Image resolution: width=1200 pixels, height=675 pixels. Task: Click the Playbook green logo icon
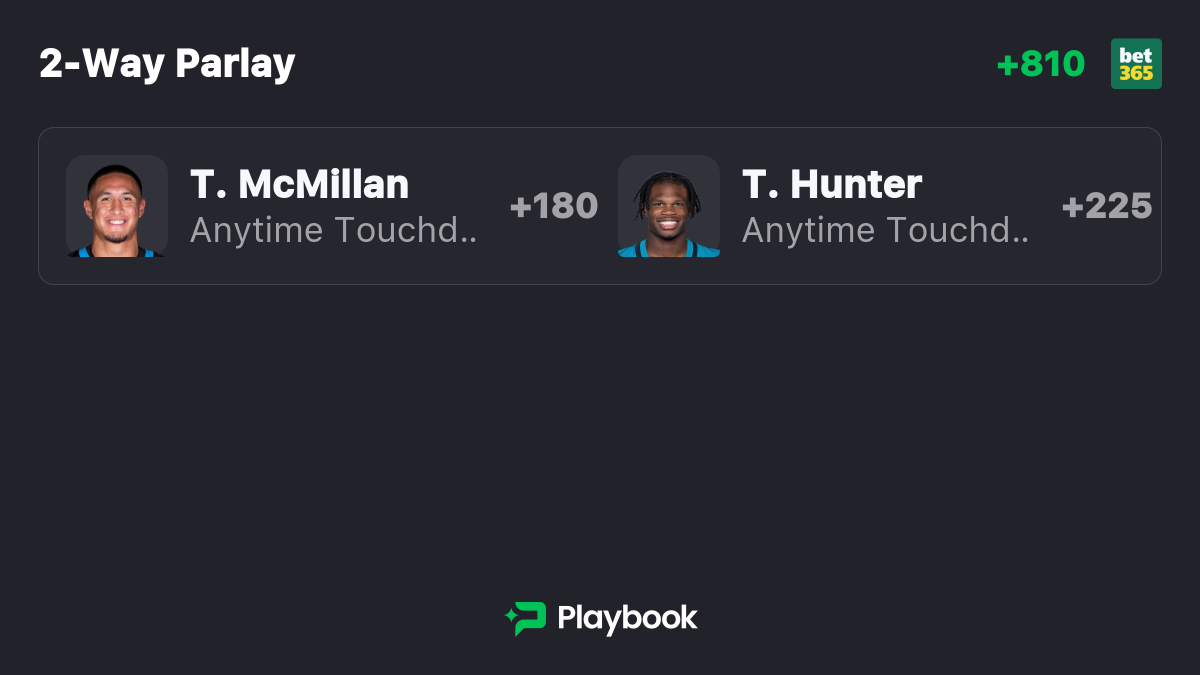click(x=525, y=619)
